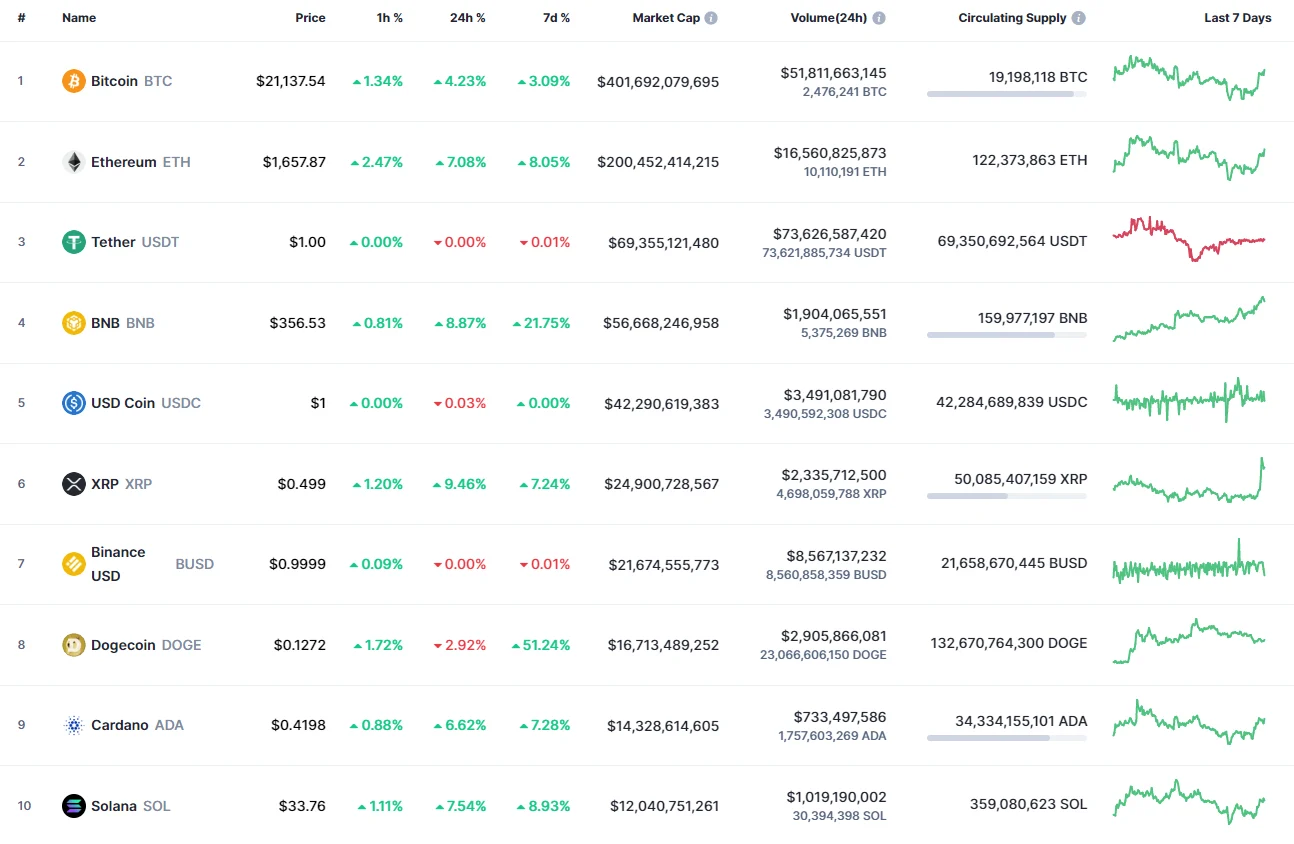
Task: Click the XRP logo icon
Action: [x=73, y=483]
